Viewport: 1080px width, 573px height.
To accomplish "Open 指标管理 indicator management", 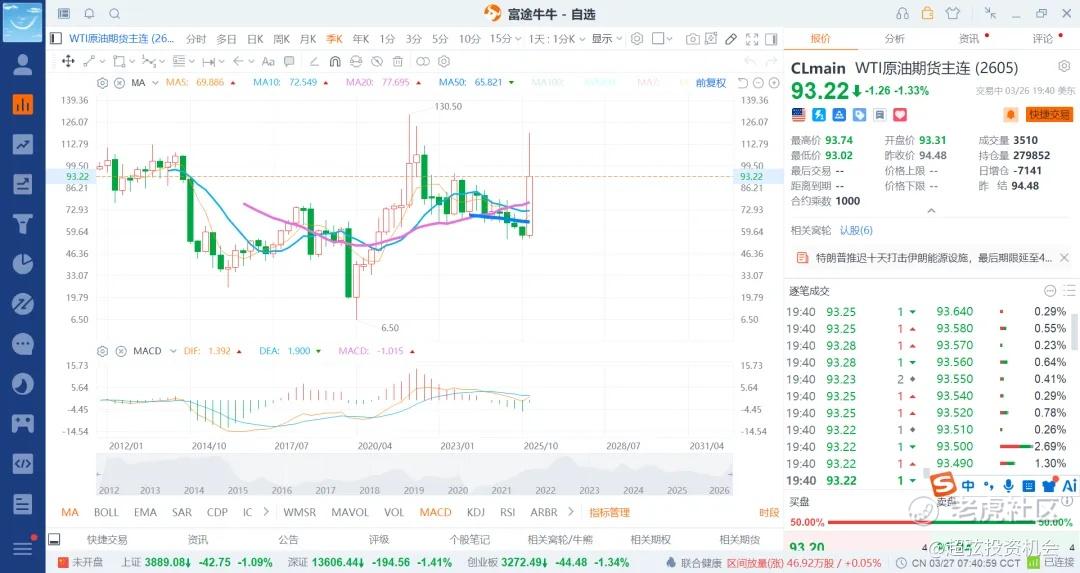I will (610, 512).
